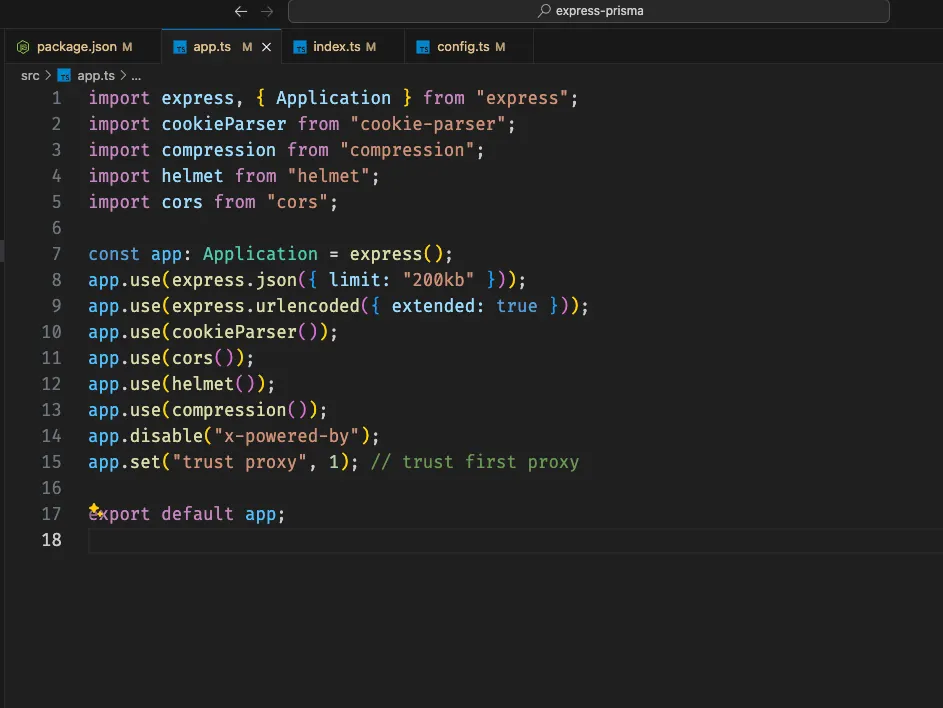Click cors() call on line 11
This screenshot has height=708, width=943.
point(203,358)
